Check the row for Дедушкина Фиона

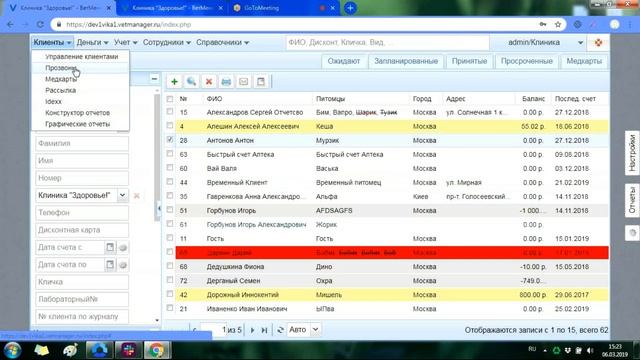(170, 266)
